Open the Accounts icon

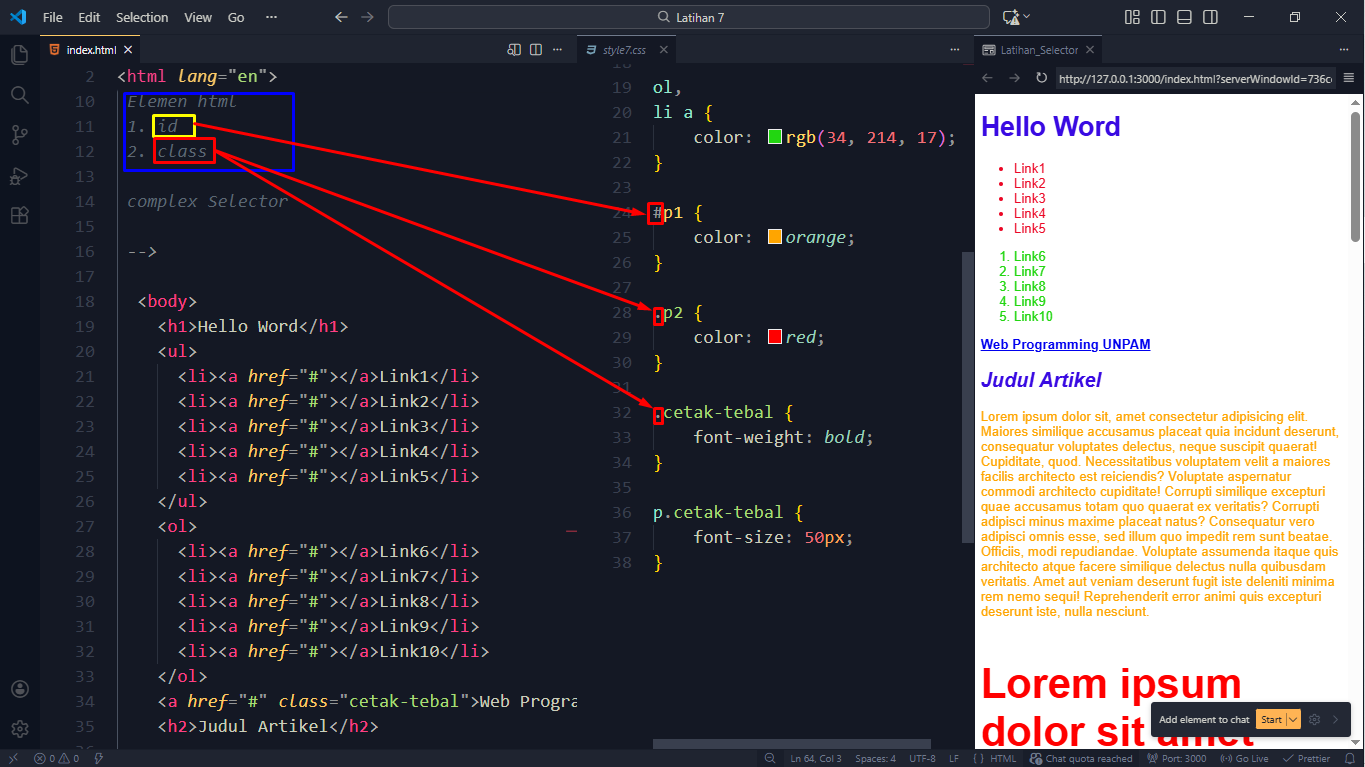click(18, 688)
